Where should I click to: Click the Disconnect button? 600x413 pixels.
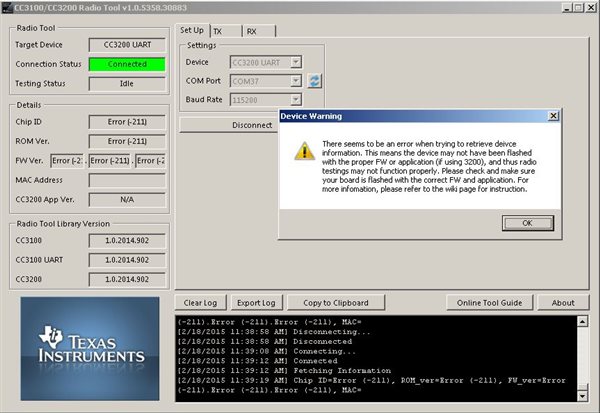point(229,125)
